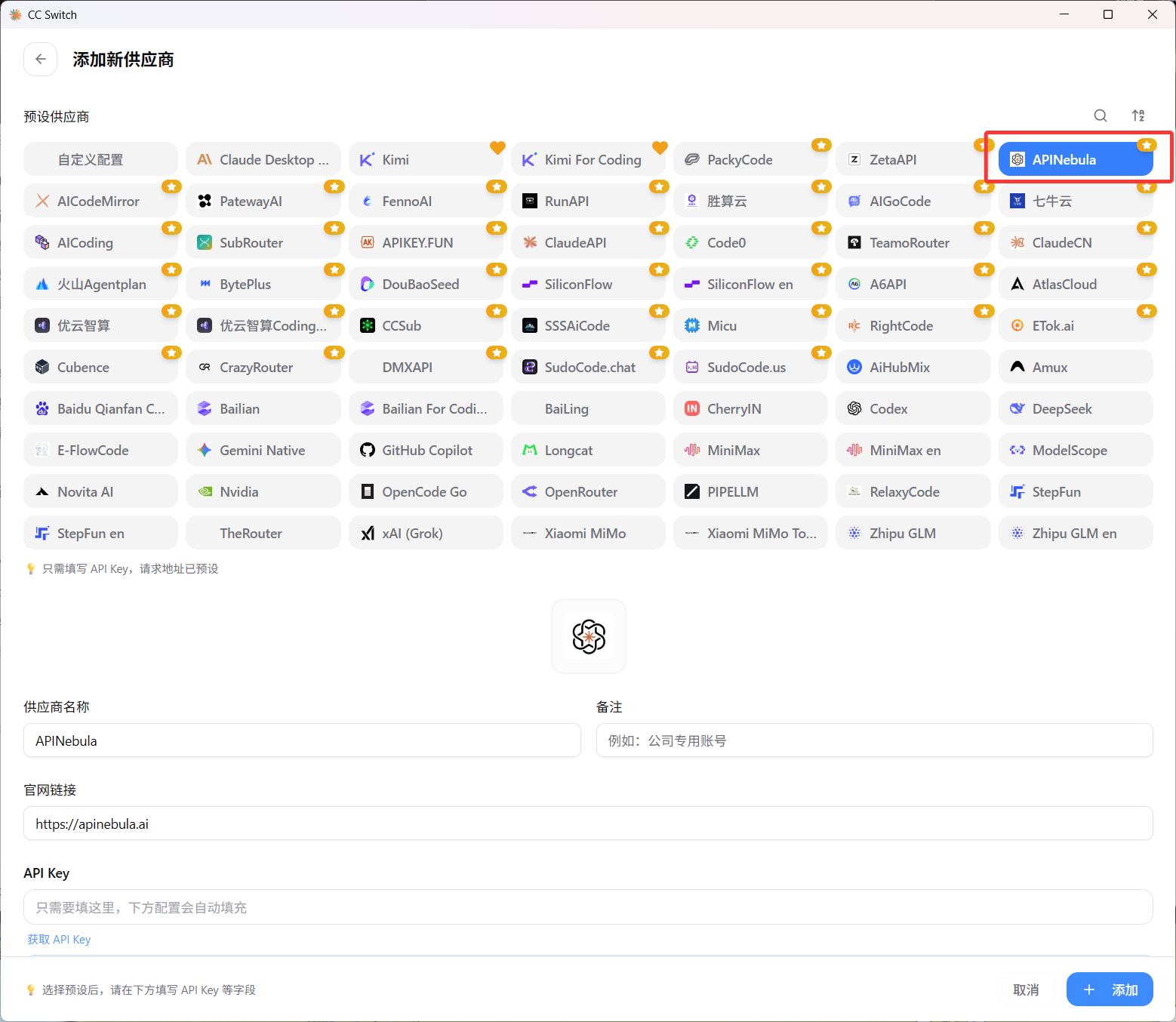Select the DouBaoSeed preset
This screenshot has height=1022, width=1176.
(x=426, y=284)
